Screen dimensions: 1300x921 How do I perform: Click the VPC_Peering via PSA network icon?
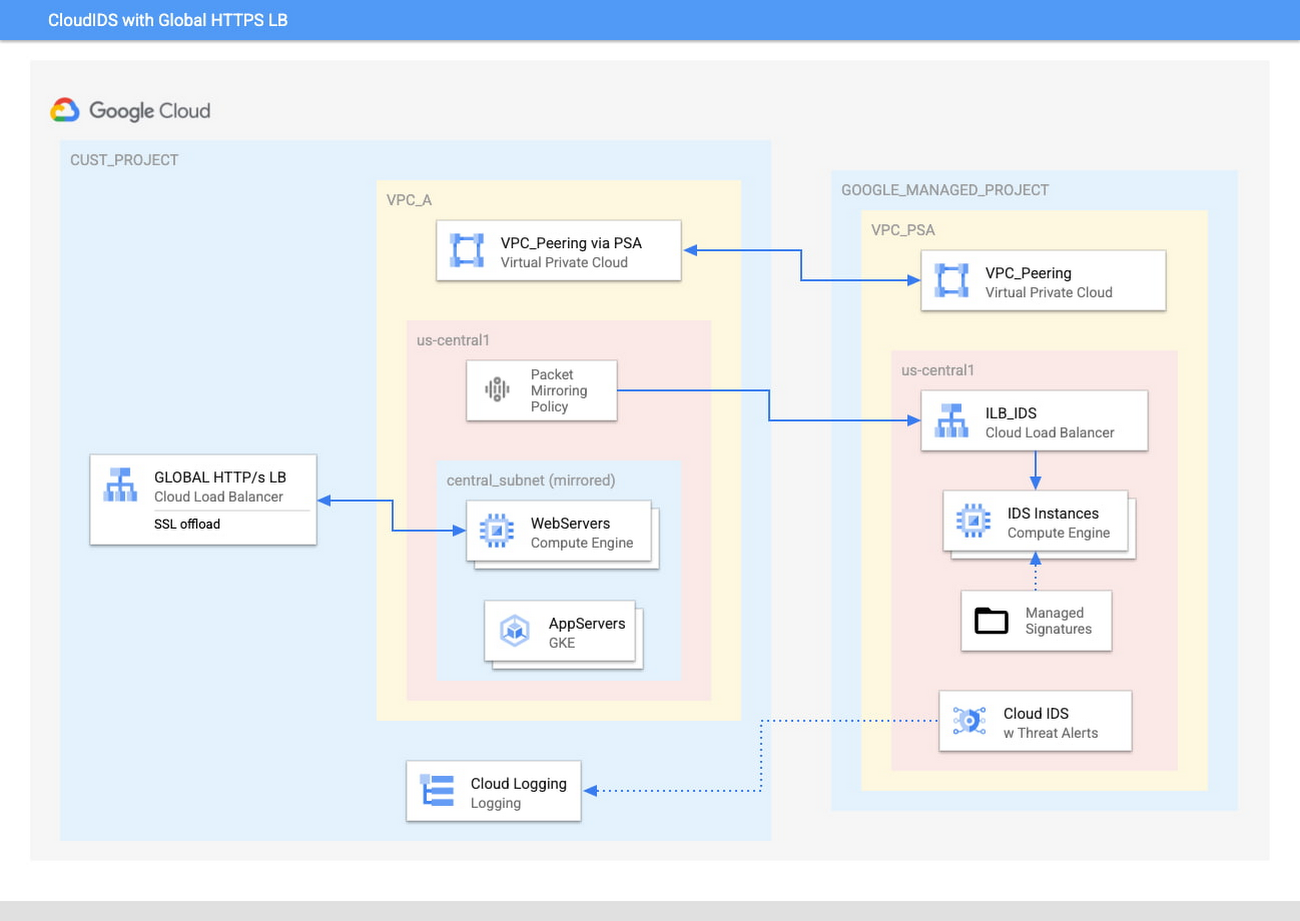(468, 251)
